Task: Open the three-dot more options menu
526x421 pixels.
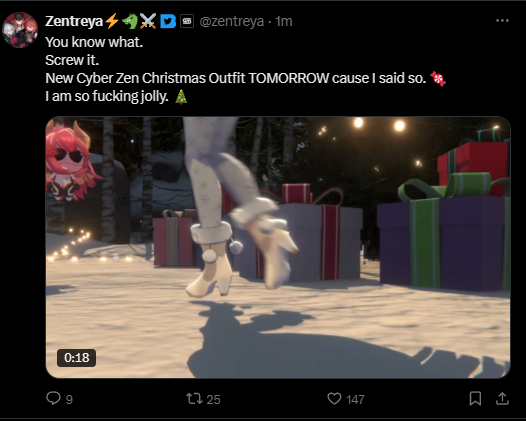Action: [502, 21]
